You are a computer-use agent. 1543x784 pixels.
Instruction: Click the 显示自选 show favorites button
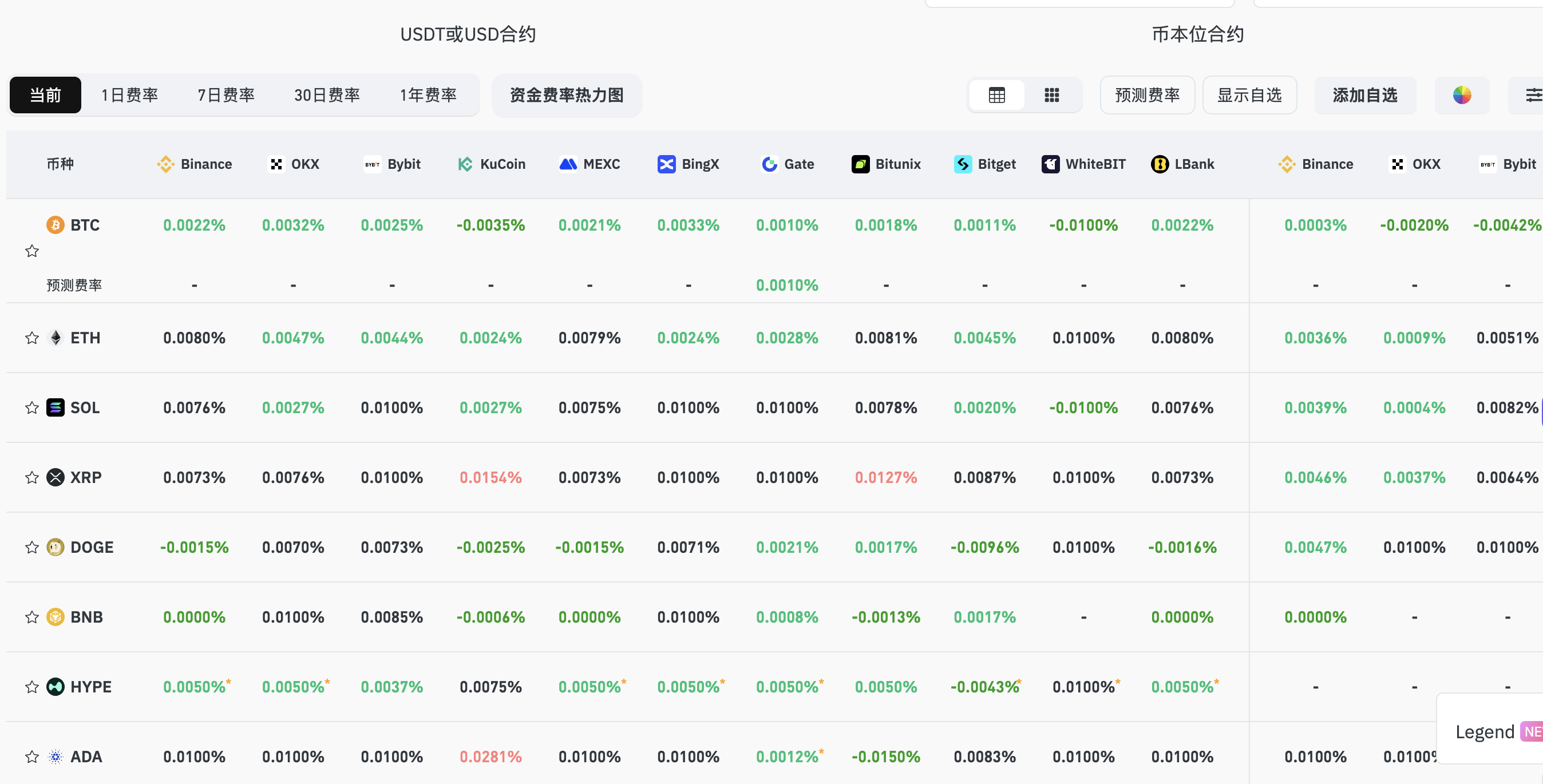tap(1249, 95)
